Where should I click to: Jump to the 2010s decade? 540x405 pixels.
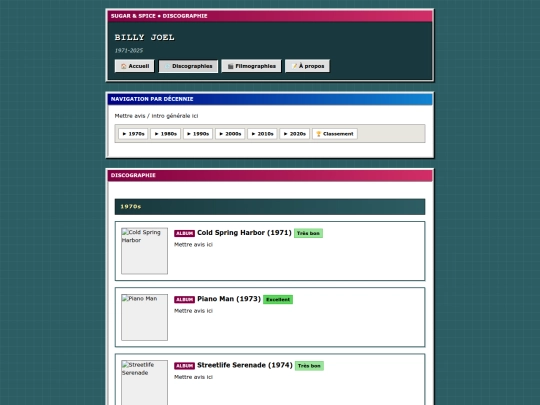click(x=262, y=134)
